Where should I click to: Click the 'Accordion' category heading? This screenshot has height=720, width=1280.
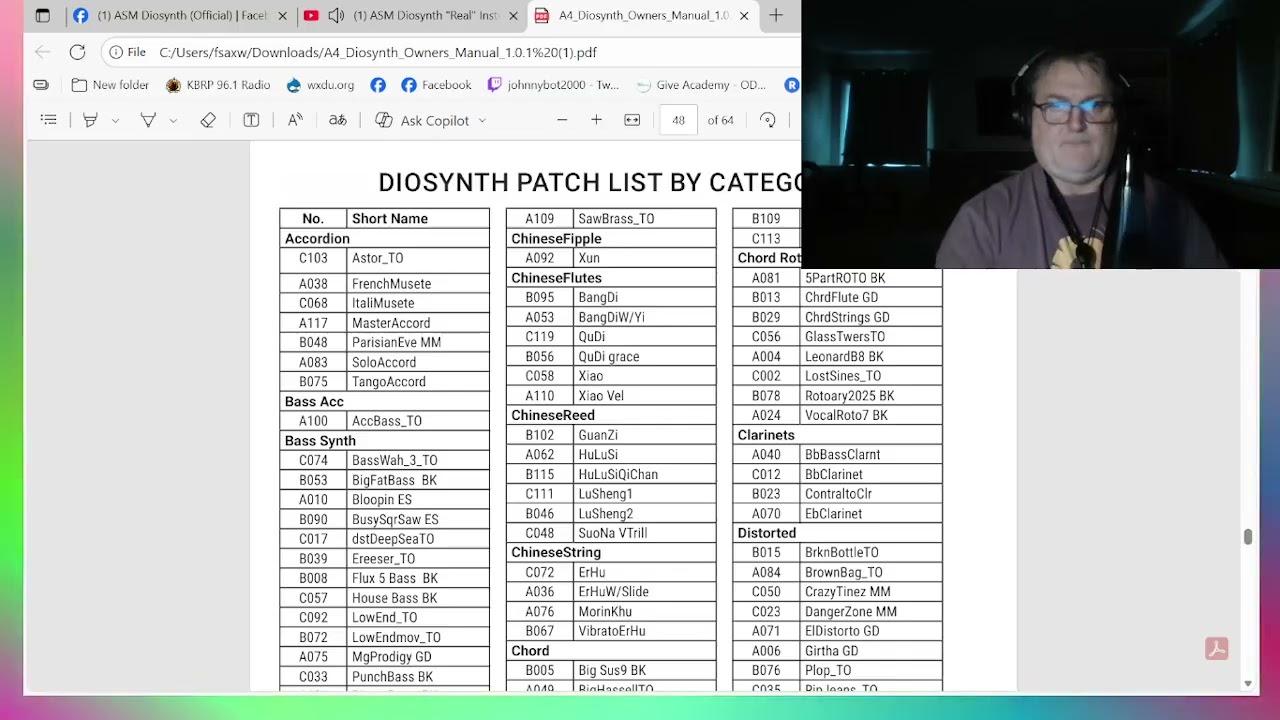tap(317, 239)
